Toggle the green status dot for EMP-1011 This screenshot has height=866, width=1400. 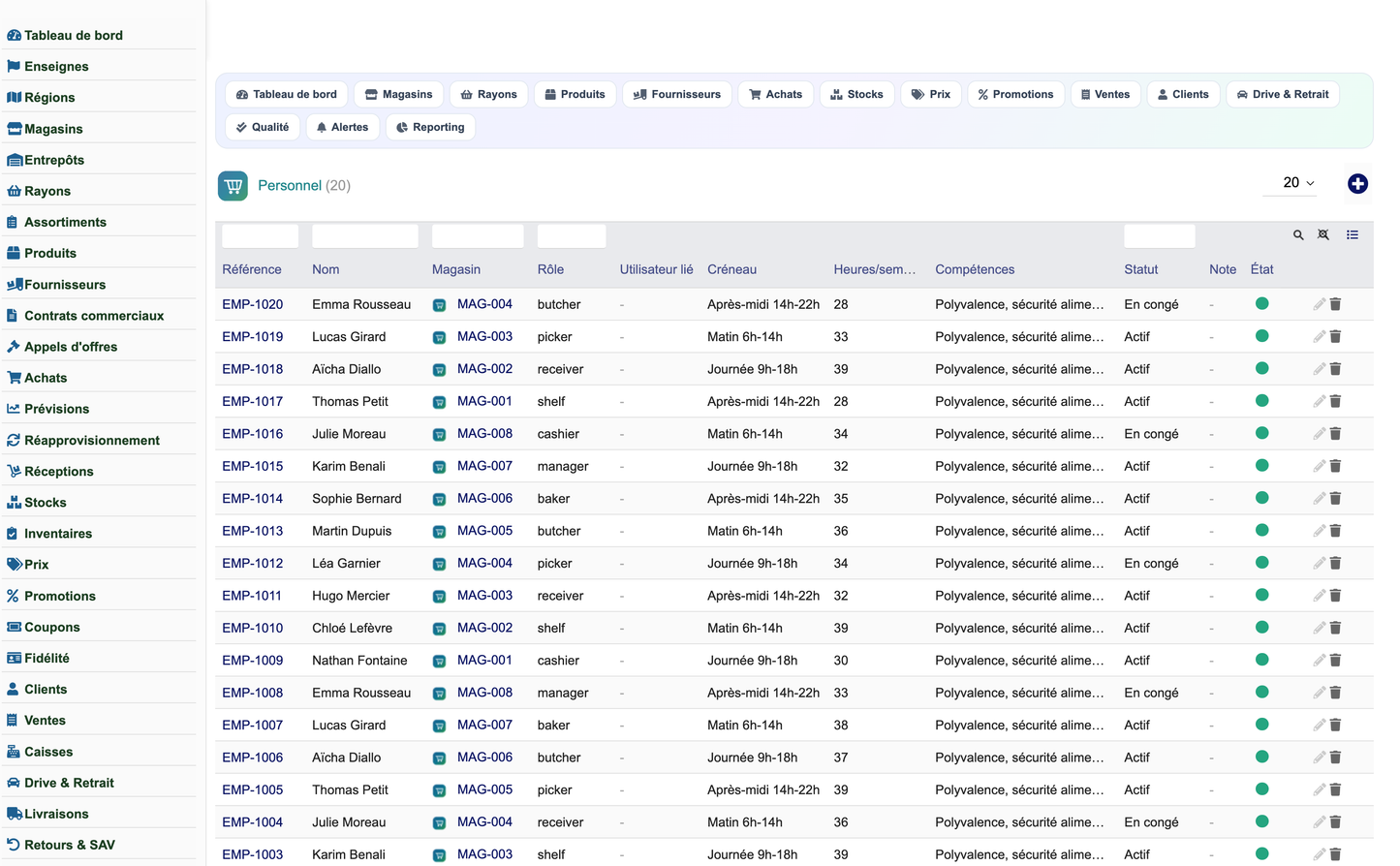pyautogui.click(x=1261, y=595)
